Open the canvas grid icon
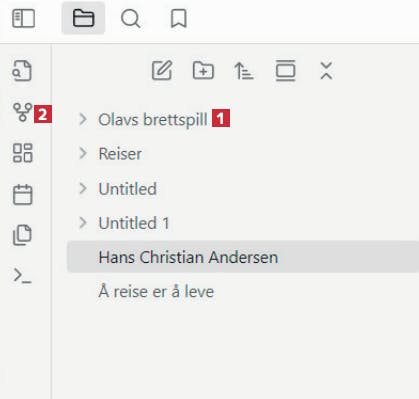The height and width of the screenshot is (399, 419). [22, 153]
